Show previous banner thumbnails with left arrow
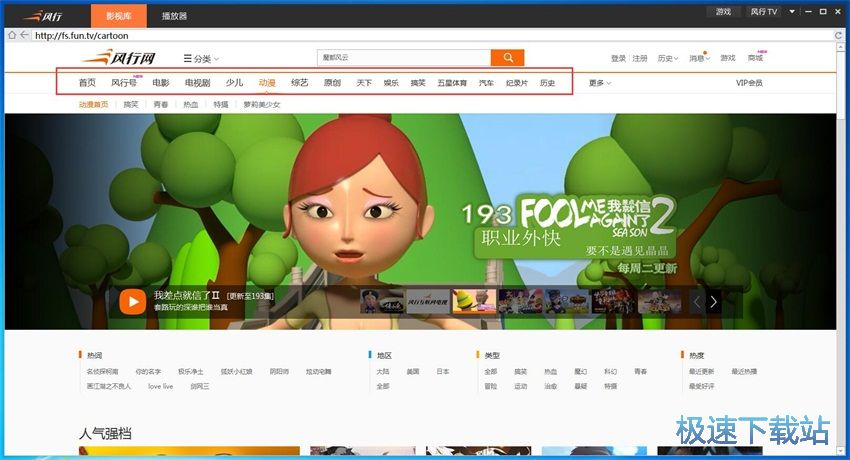Screen dimensions: 850x460 (x=698, y=302)
